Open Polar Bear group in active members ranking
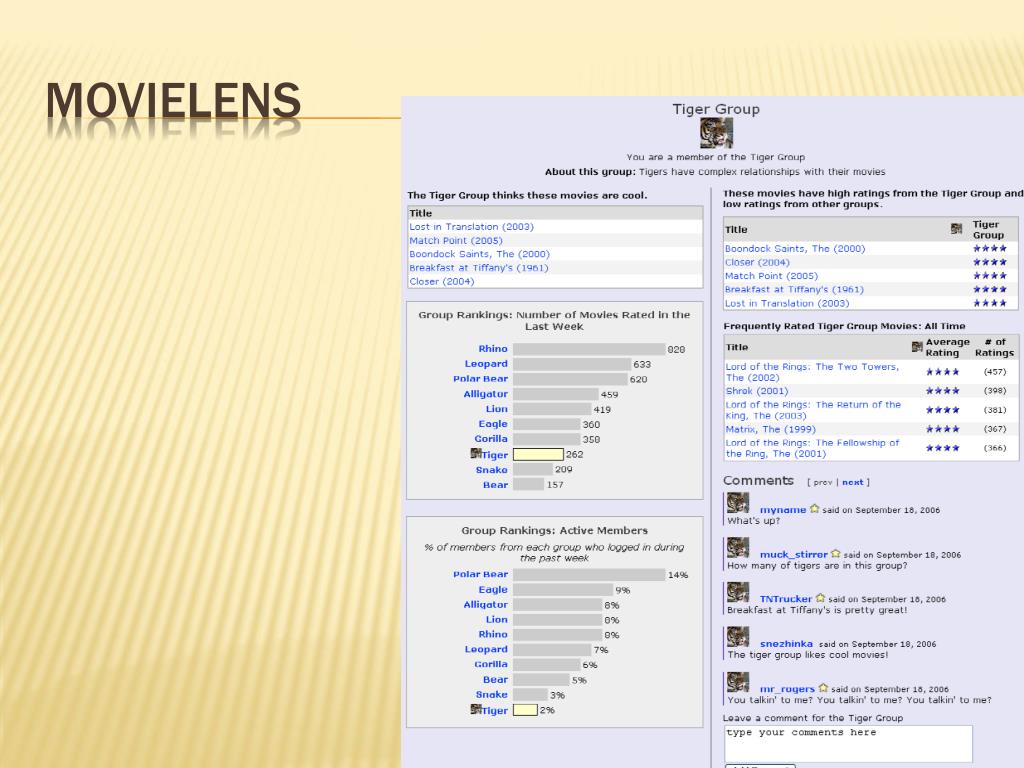 (x=480, y=574)
